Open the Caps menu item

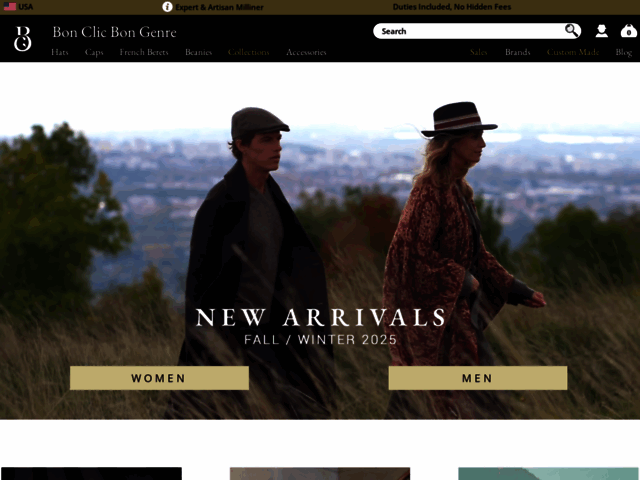94,52
